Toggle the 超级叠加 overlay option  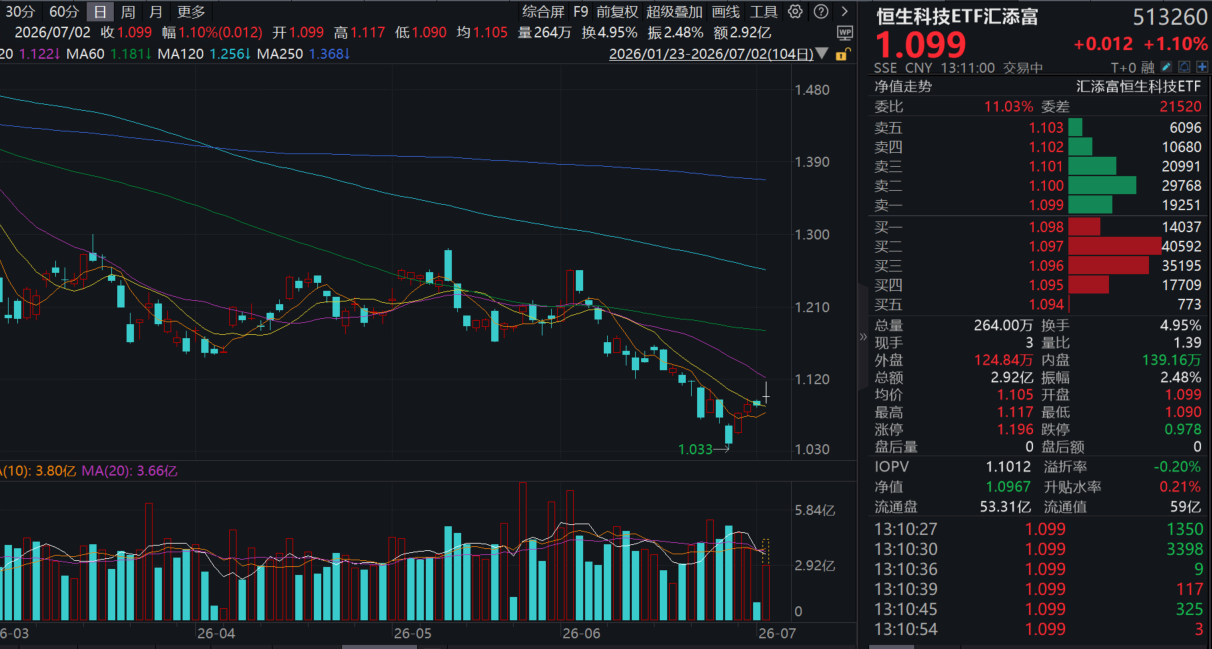[675, 12]
